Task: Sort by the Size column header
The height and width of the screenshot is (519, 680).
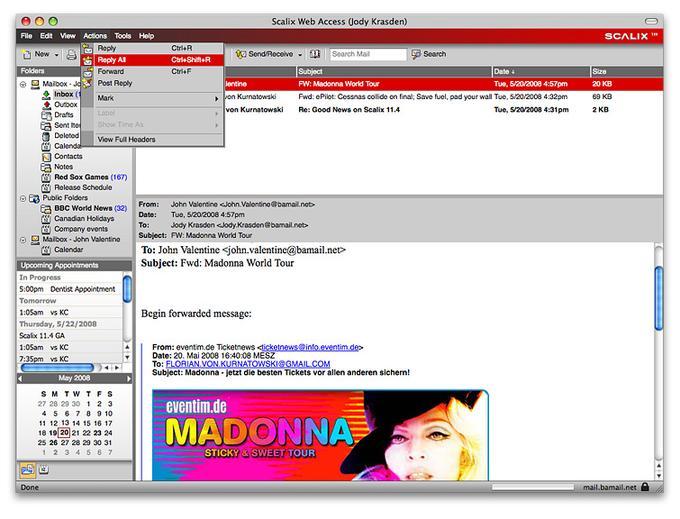Action: tap(627, 72)
